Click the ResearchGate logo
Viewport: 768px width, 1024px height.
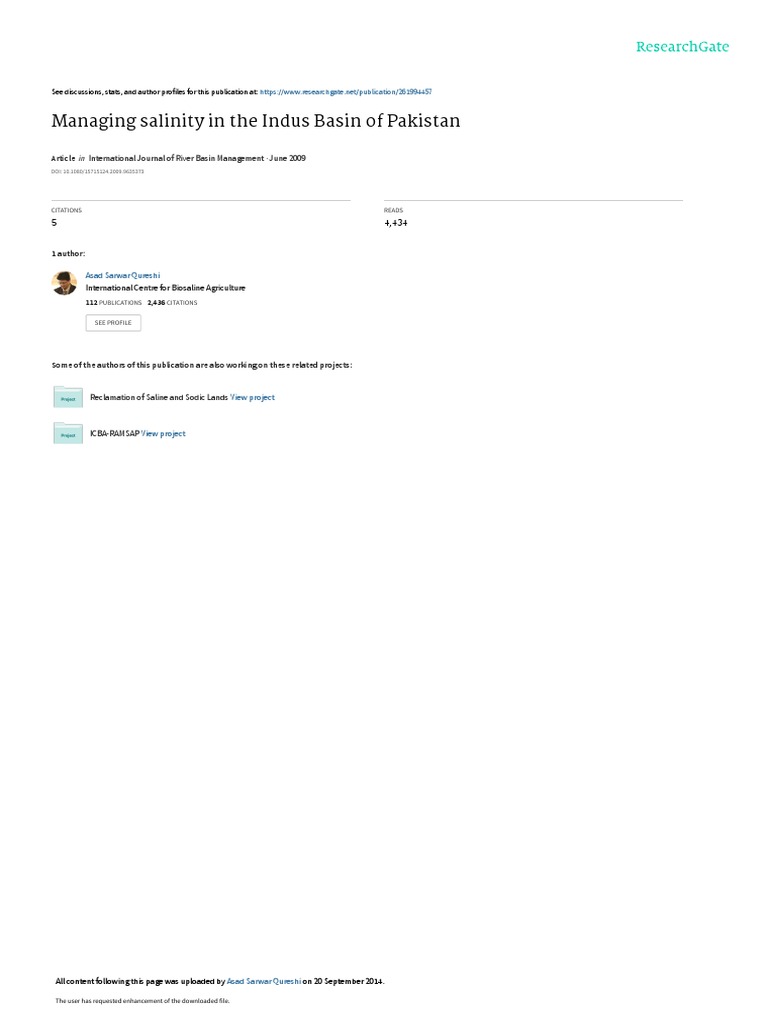(682, 47)
